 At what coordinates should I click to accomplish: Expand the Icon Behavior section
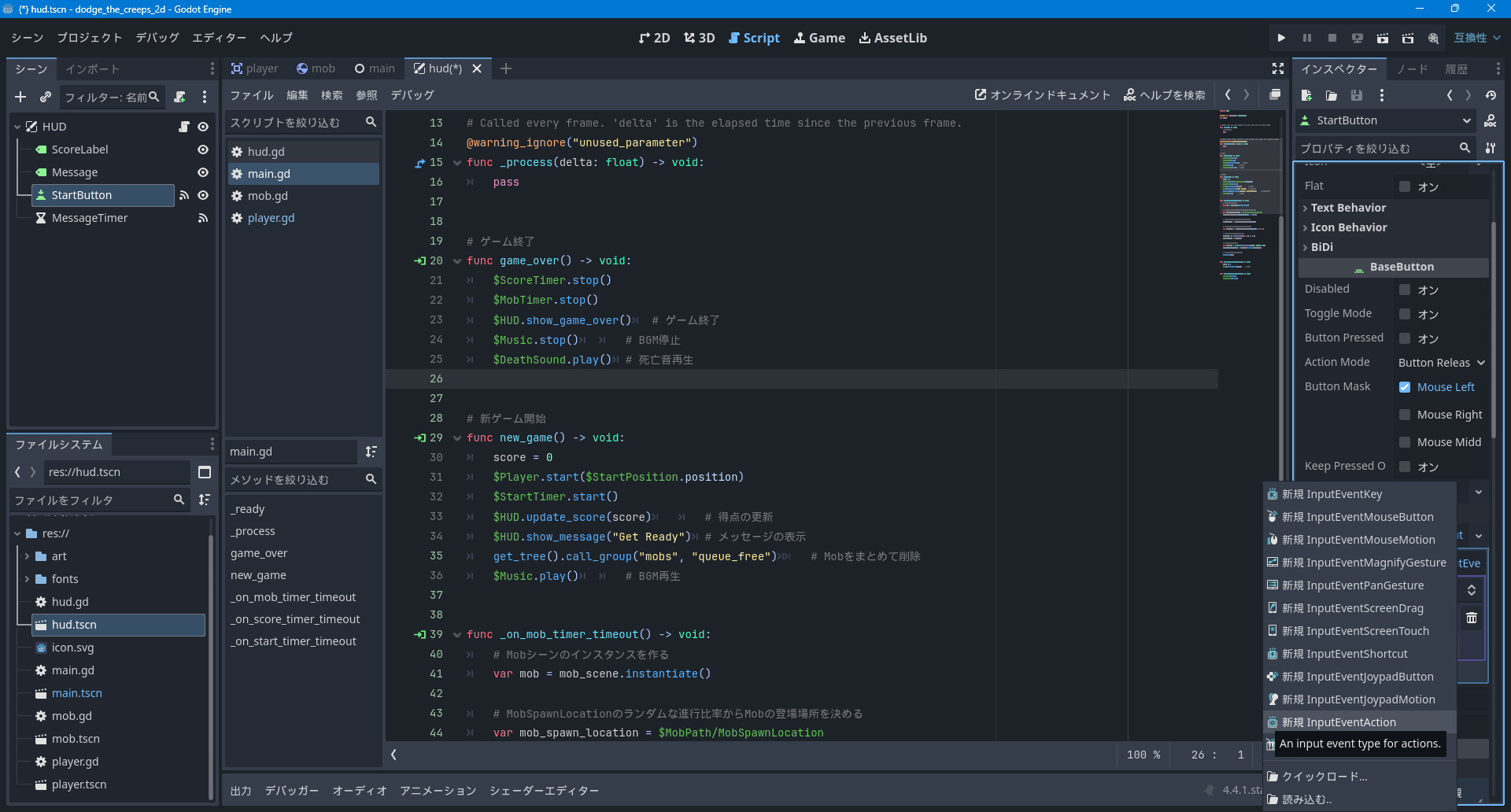pos(1393,227)
